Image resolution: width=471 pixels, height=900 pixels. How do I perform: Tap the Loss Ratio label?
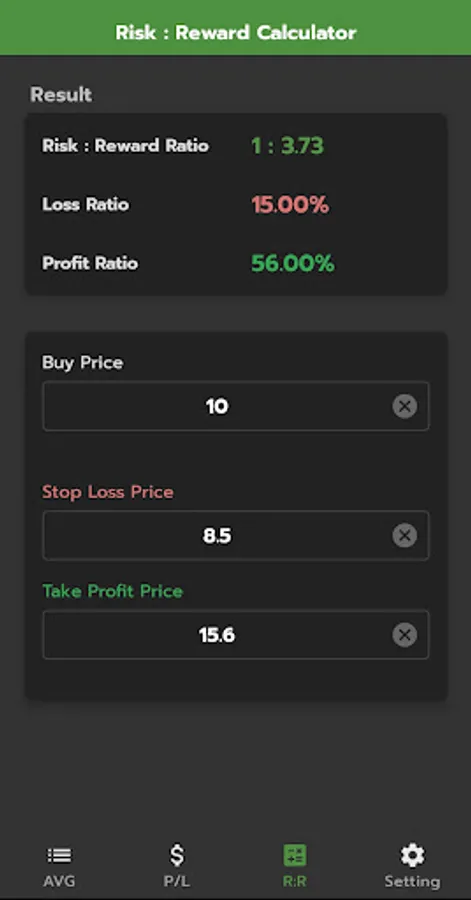point(85,205)
